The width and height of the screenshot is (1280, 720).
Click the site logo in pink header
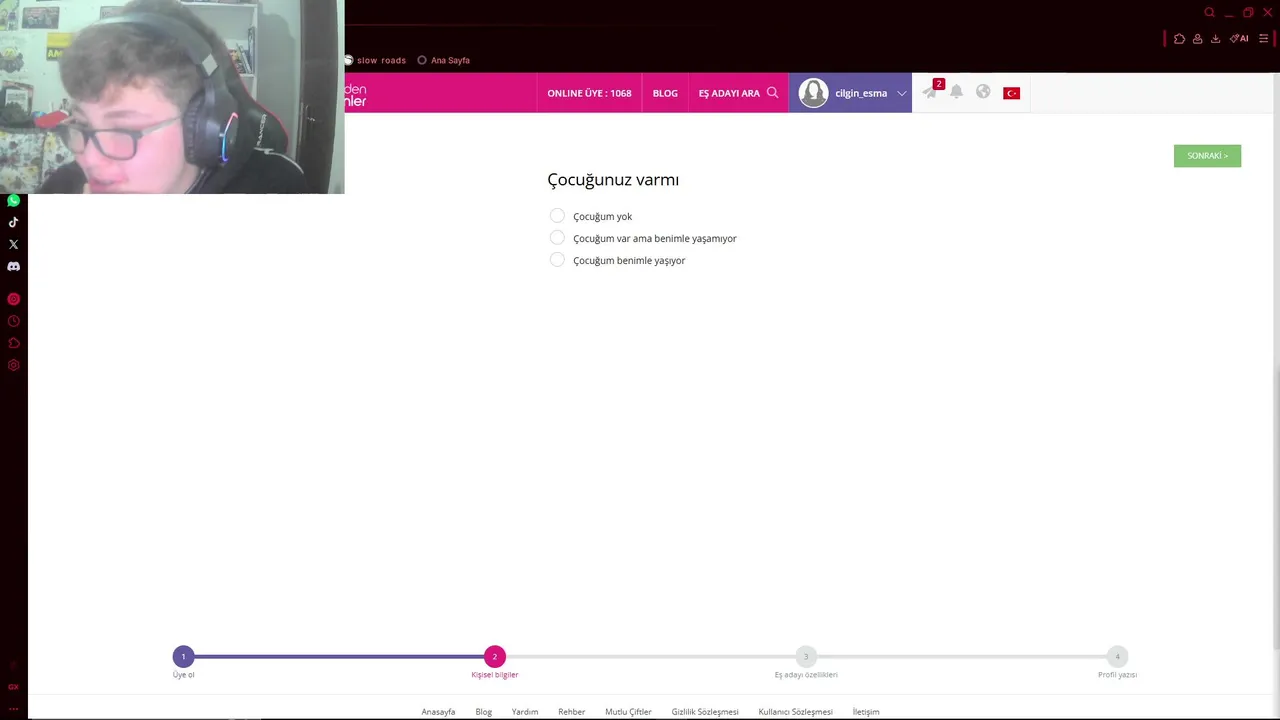(356, 94)
